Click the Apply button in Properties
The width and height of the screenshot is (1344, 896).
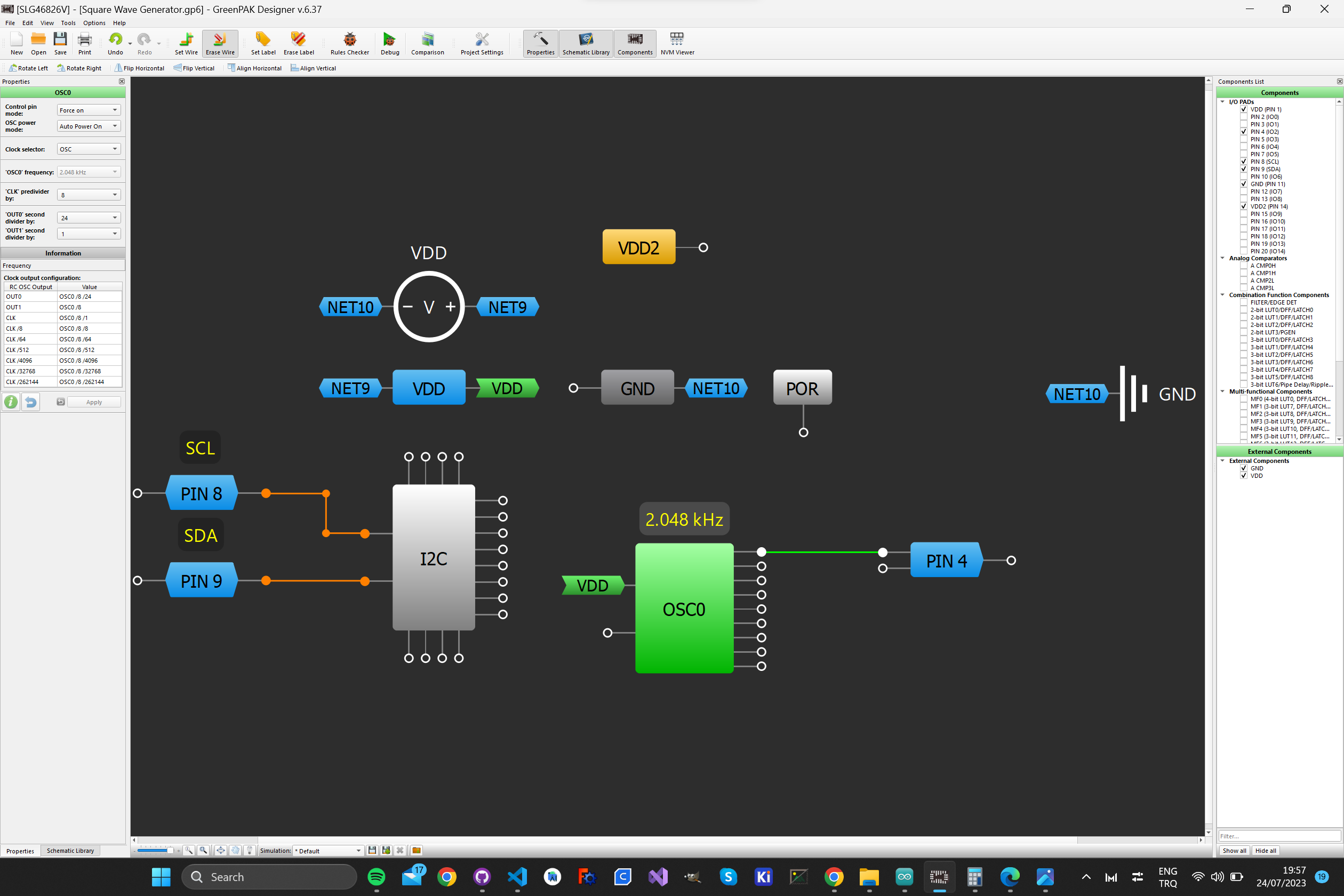[x=95, y=401]
